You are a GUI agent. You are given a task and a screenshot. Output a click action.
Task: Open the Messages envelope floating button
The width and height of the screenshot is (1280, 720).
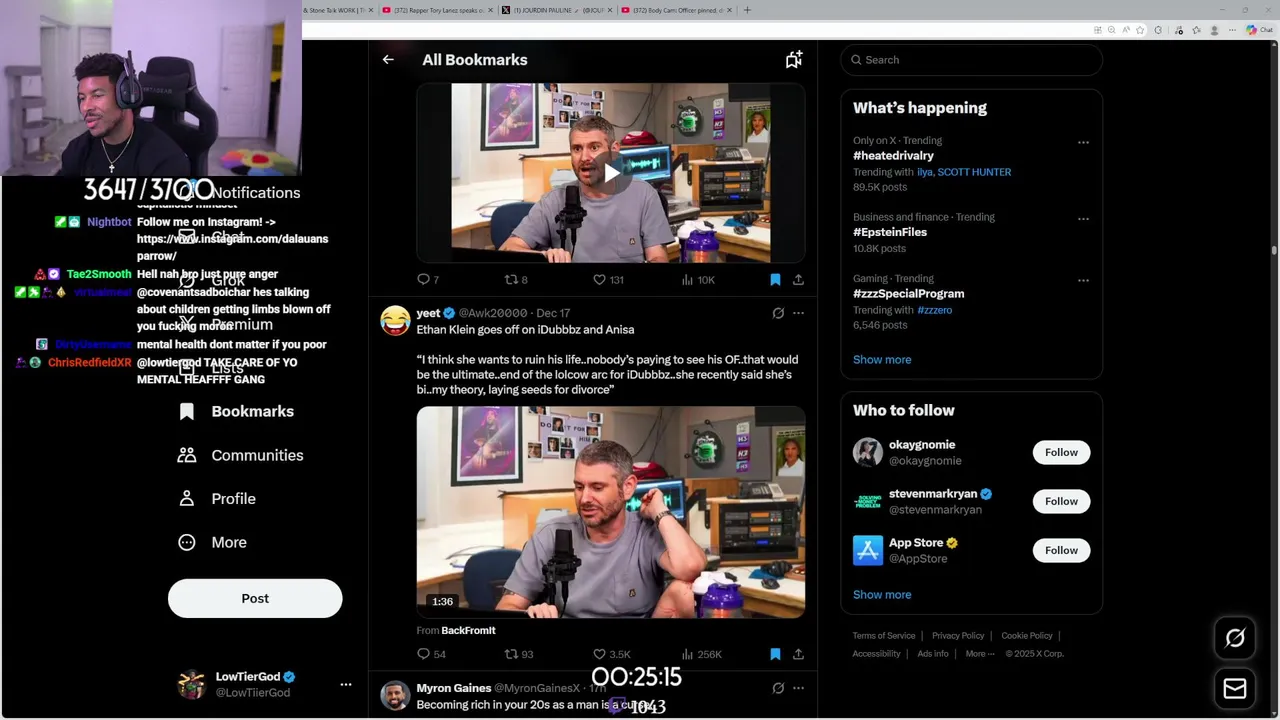point(1235,688)
